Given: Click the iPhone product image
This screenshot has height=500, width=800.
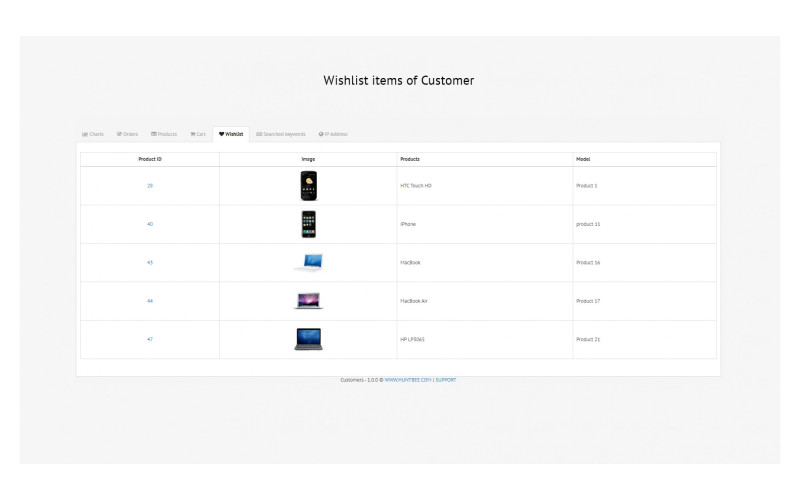Looking at the screenshot, I should 308,224.
